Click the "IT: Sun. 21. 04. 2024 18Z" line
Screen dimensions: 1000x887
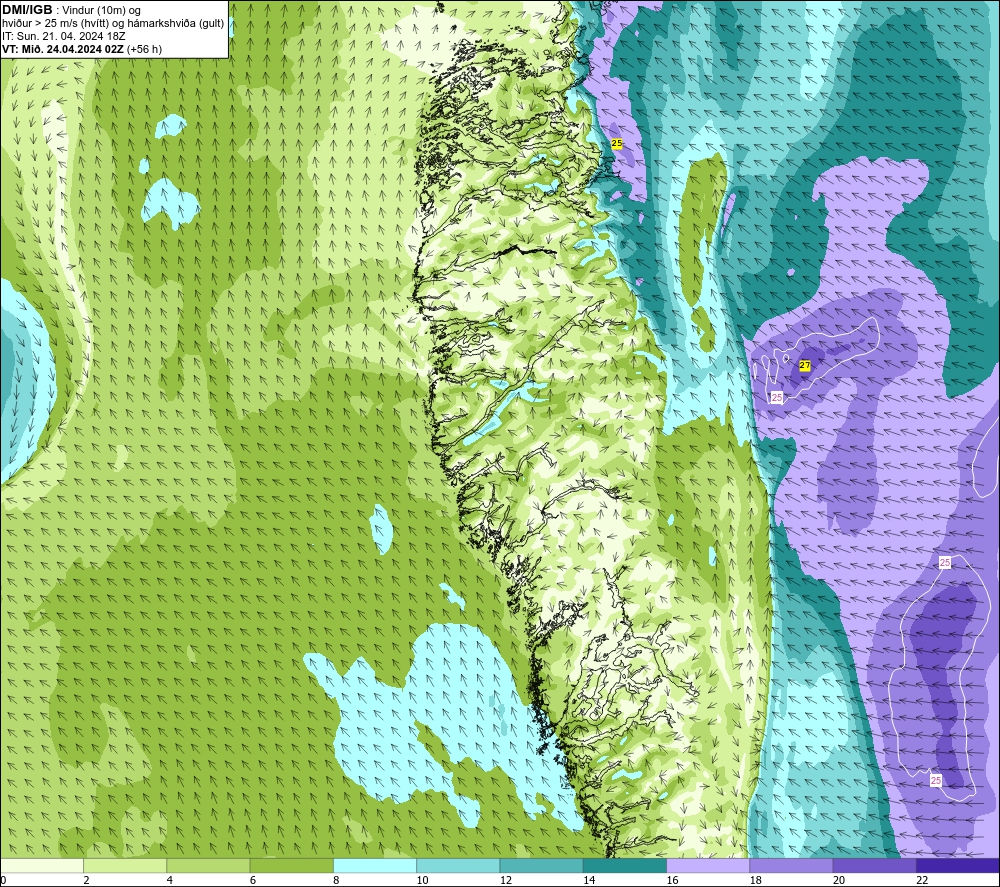pyautogui.click(x=64, y=36)
